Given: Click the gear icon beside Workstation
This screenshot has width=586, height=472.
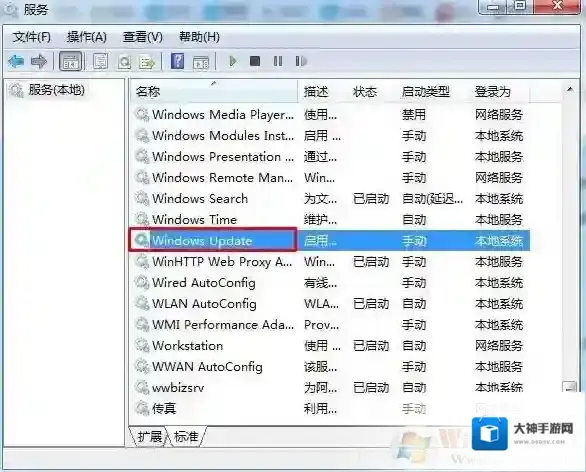Looking at the screenshot, I should 142,345.
